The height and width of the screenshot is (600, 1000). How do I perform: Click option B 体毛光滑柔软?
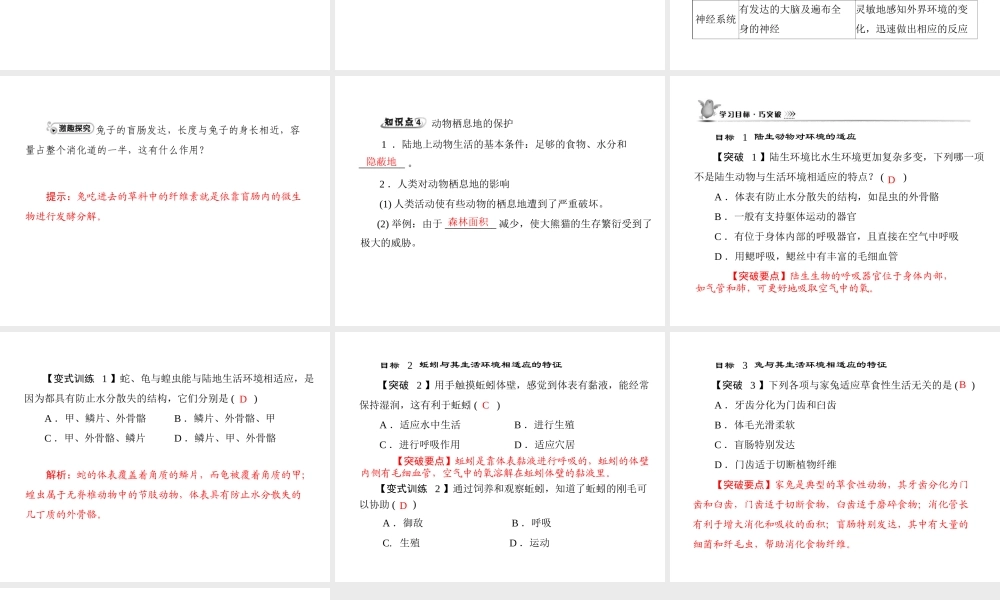(754, 425)
